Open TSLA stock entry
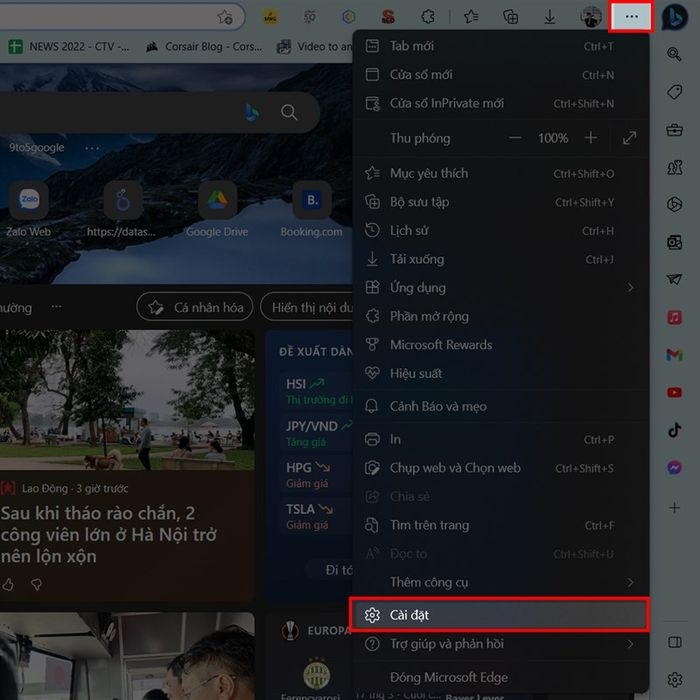Screen dimensions: 700x700 [x=317, y=517]
